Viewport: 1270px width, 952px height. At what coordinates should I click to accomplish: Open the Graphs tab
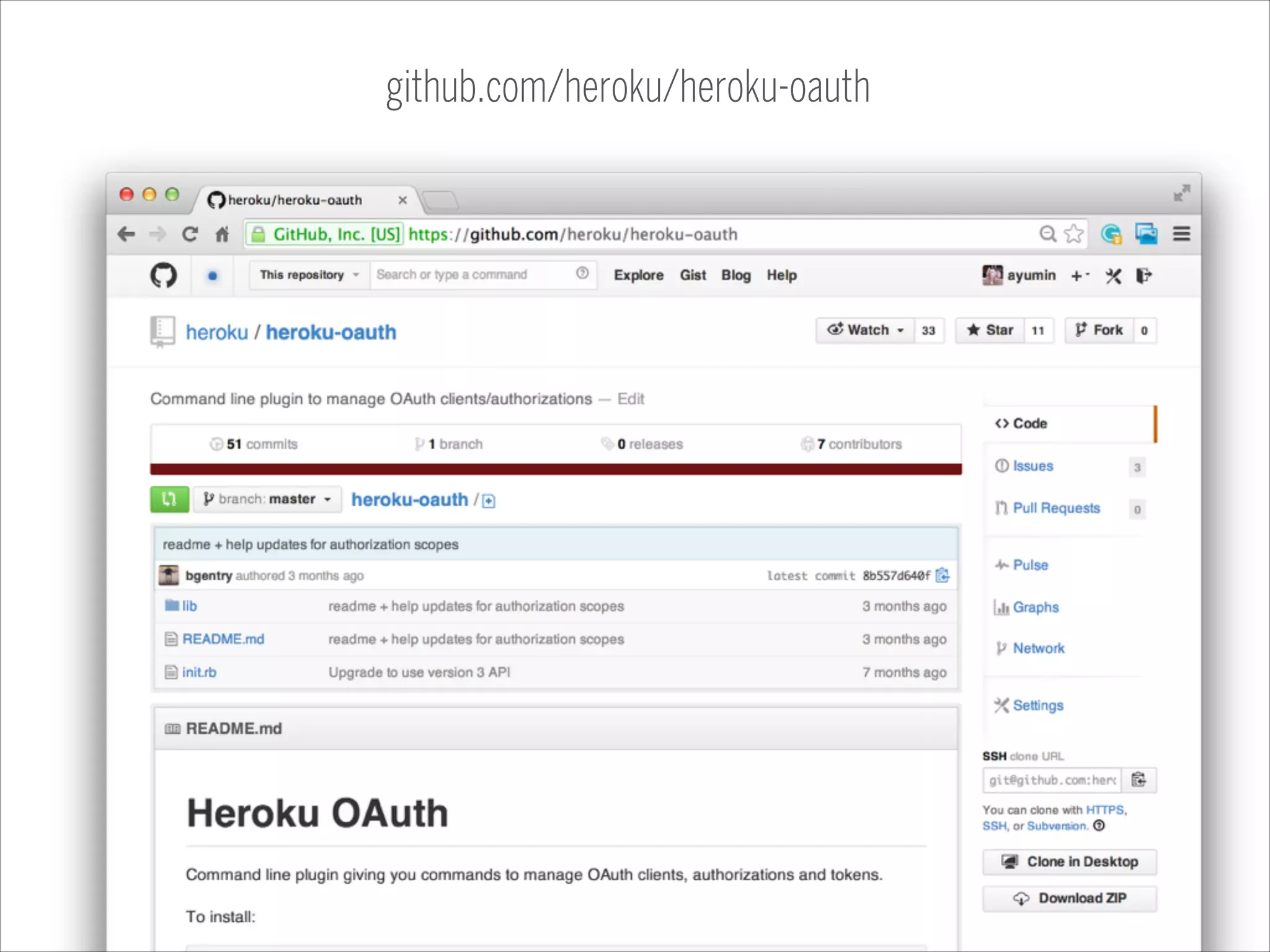[1035, 607]
